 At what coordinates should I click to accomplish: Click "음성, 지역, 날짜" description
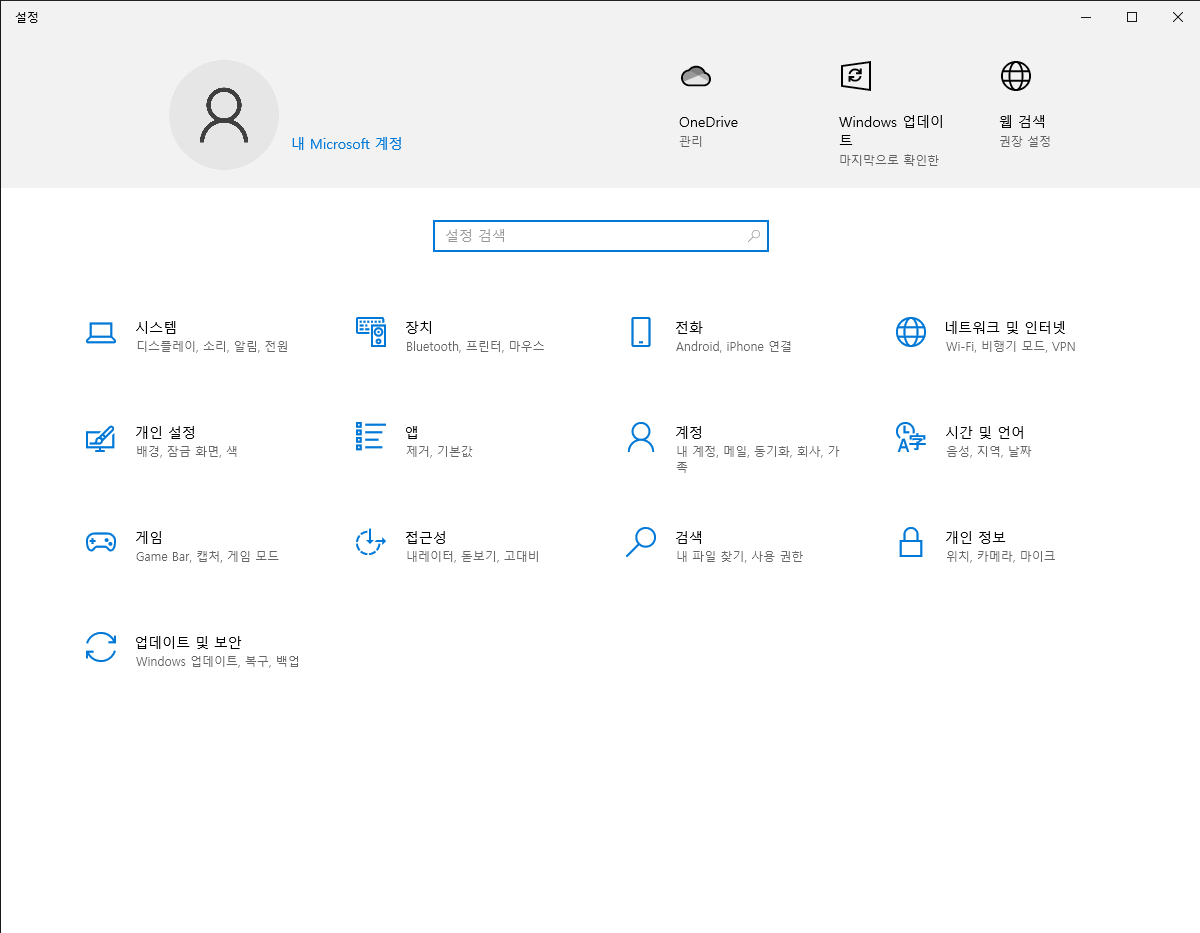pos(989,452)
